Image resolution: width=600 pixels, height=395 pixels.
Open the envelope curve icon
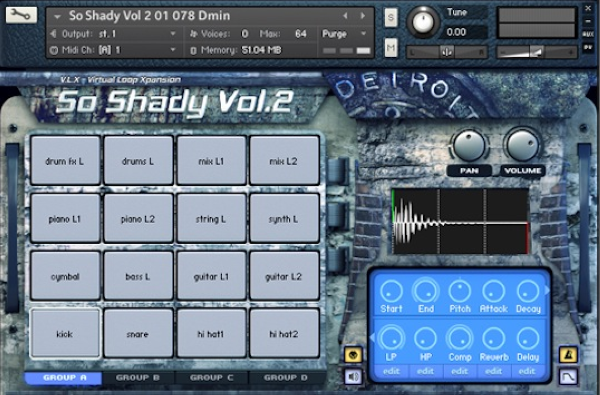click(568, 377)
